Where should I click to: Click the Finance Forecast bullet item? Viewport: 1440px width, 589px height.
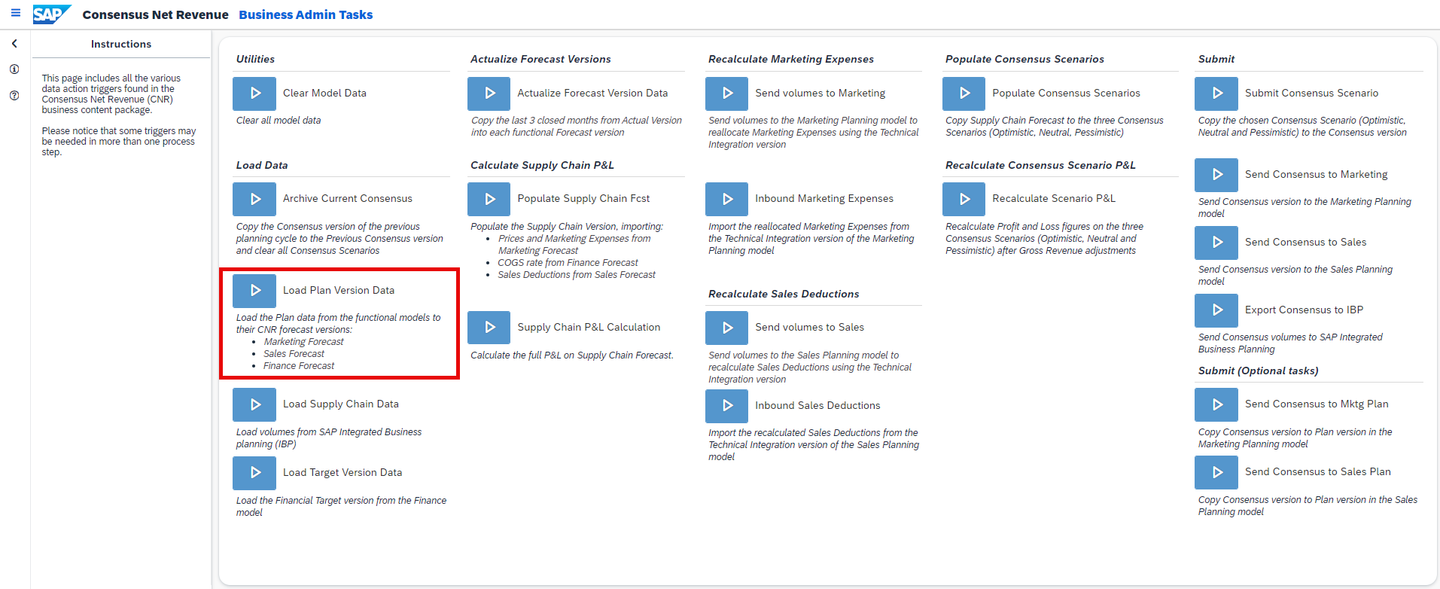(x=299, y=366)
